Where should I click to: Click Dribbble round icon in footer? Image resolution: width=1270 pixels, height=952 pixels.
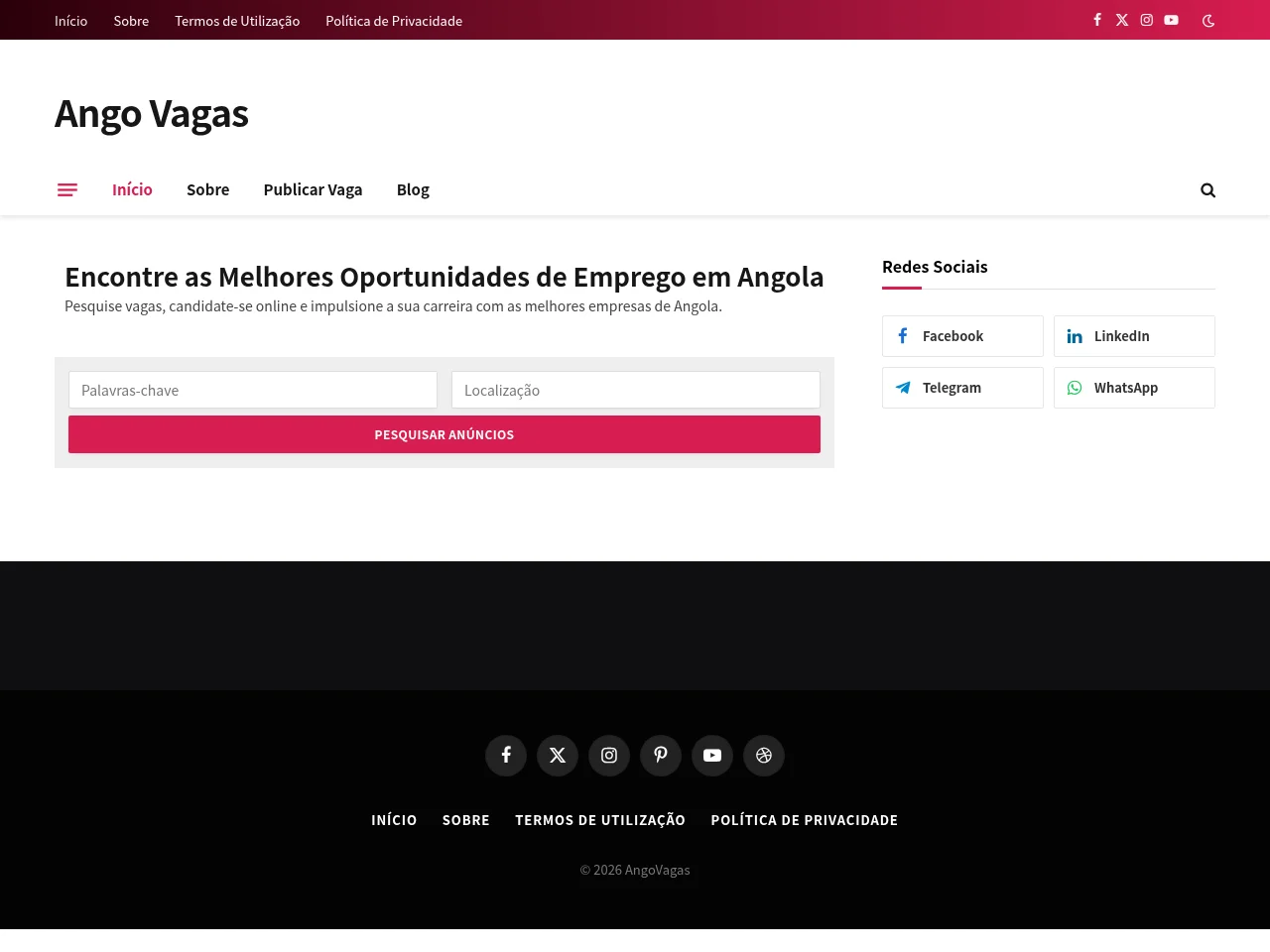(764, 756)
